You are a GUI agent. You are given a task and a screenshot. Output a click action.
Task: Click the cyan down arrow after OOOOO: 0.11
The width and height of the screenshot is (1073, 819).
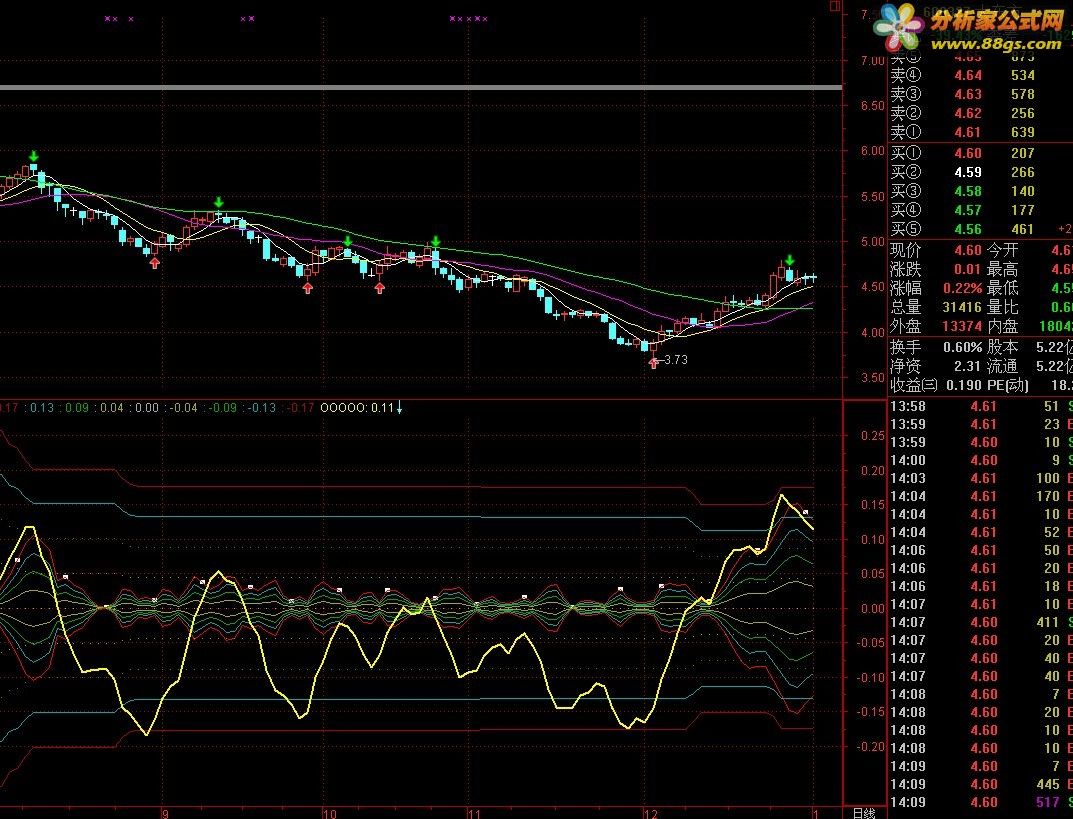coord(400,408)
